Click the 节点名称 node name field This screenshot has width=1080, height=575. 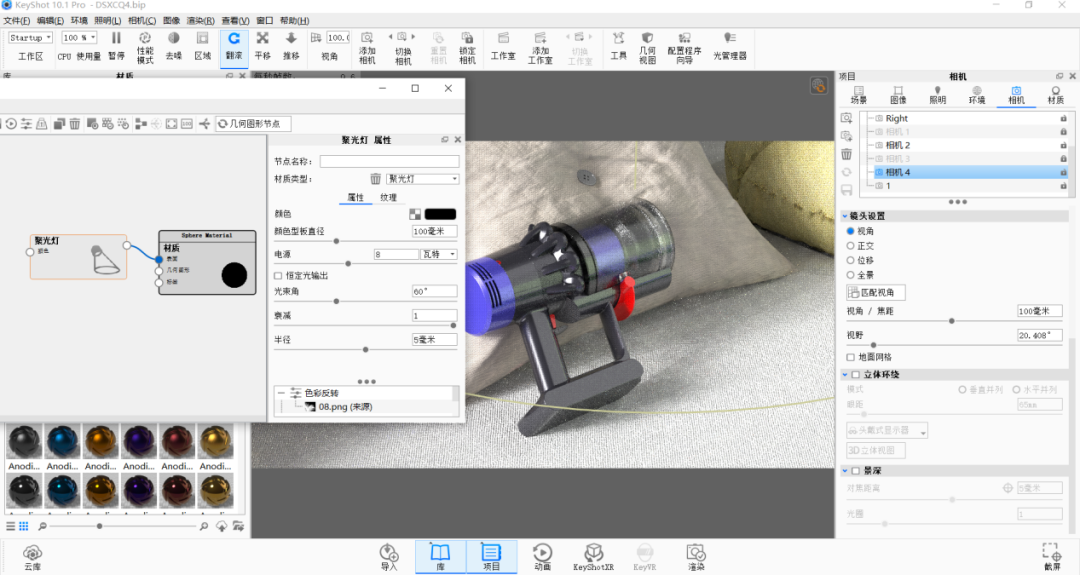point(389,161)
